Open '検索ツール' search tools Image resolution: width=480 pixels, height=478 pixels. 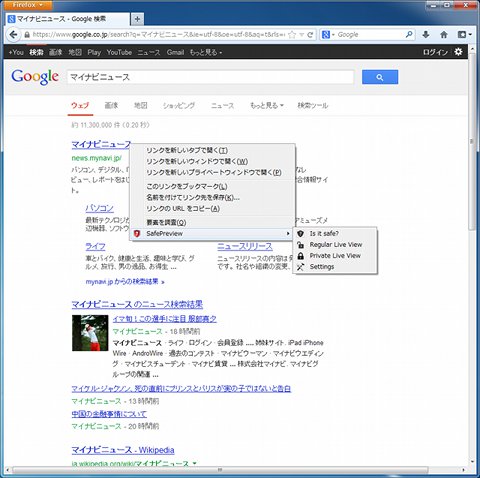tap(313, 106)
